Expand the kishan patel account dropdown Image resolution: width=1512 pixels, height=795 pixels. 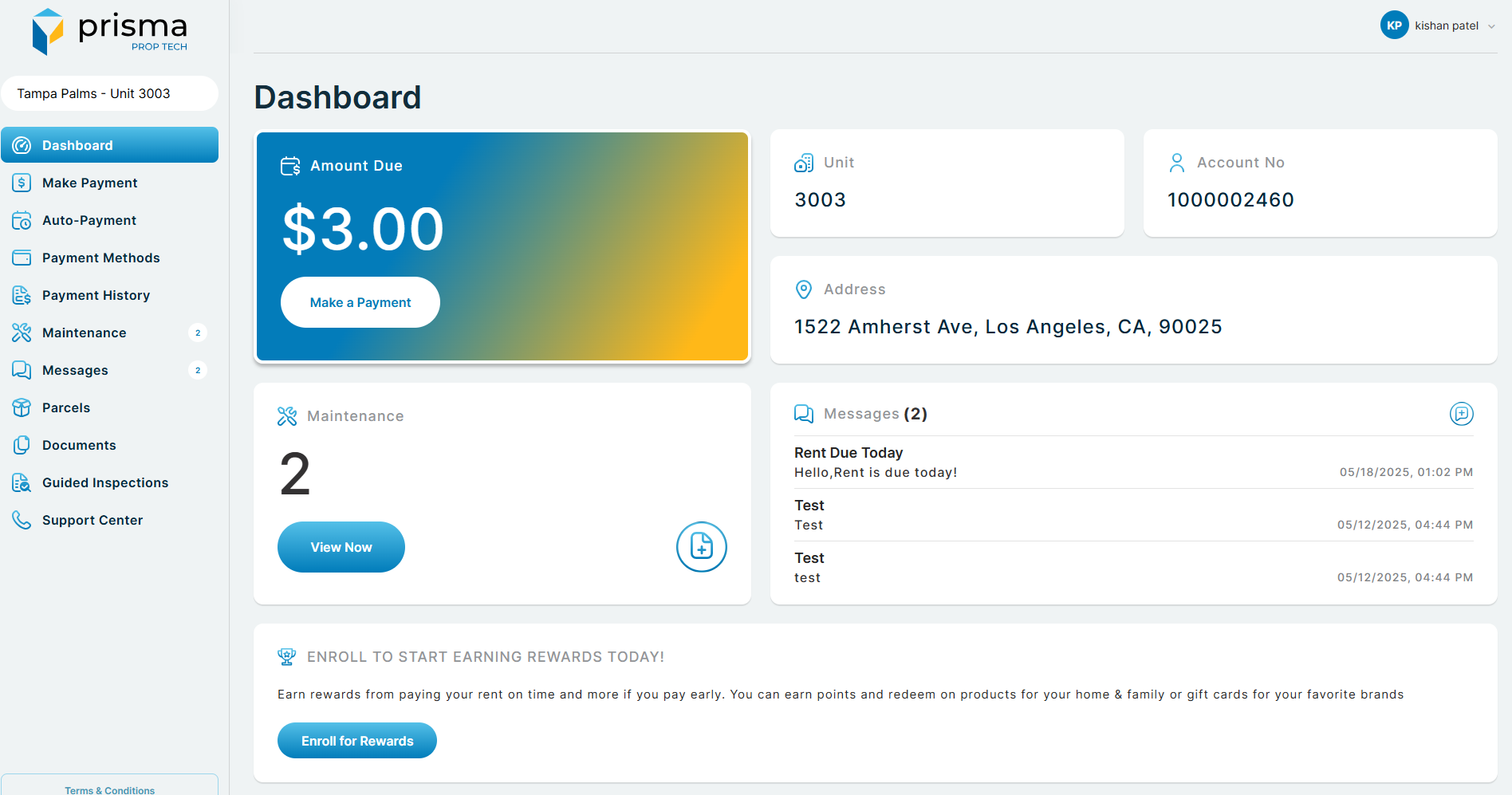[1491, 26]
